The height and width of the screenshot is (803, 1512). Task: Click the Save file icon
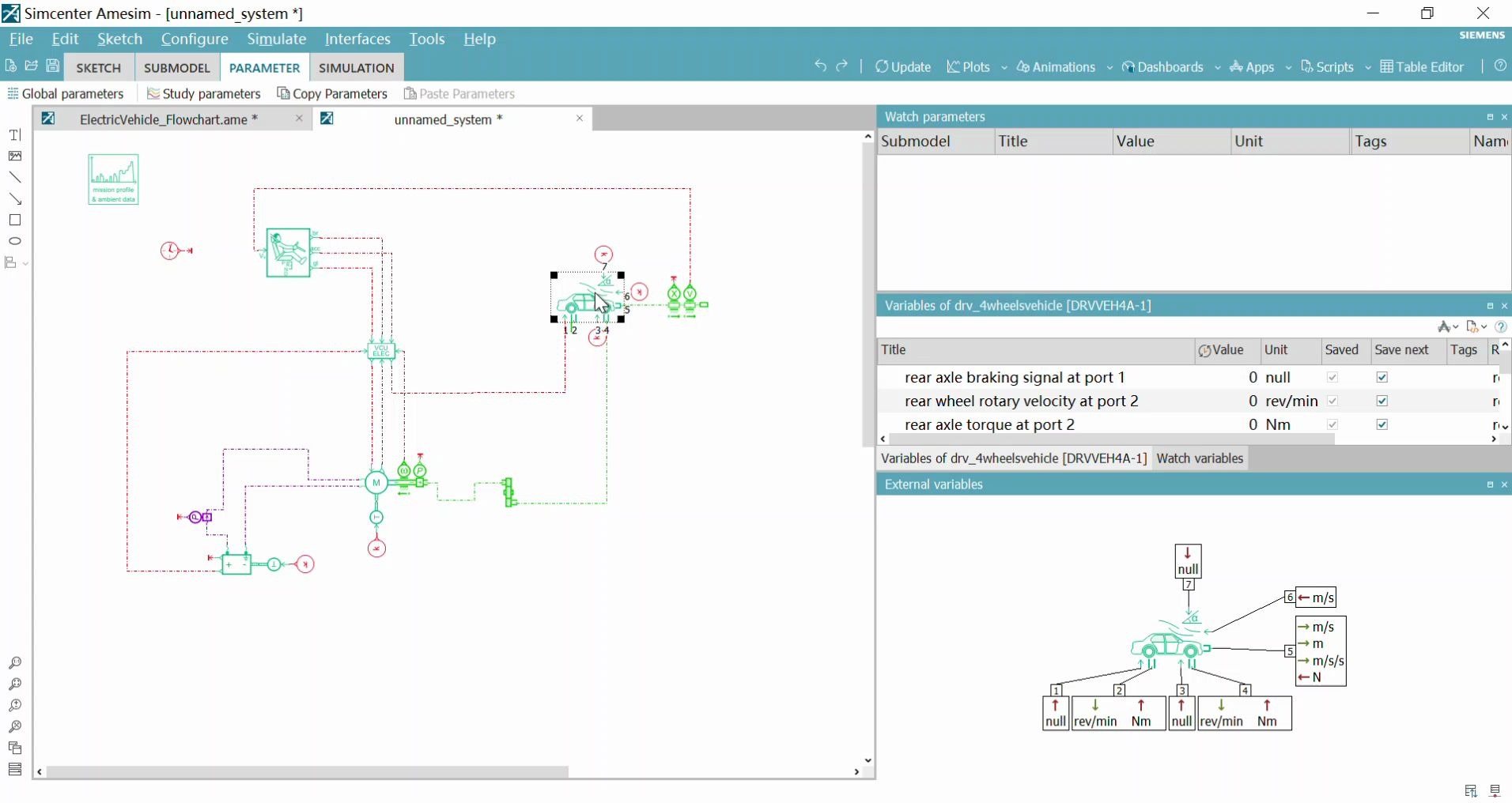point(53,66)
